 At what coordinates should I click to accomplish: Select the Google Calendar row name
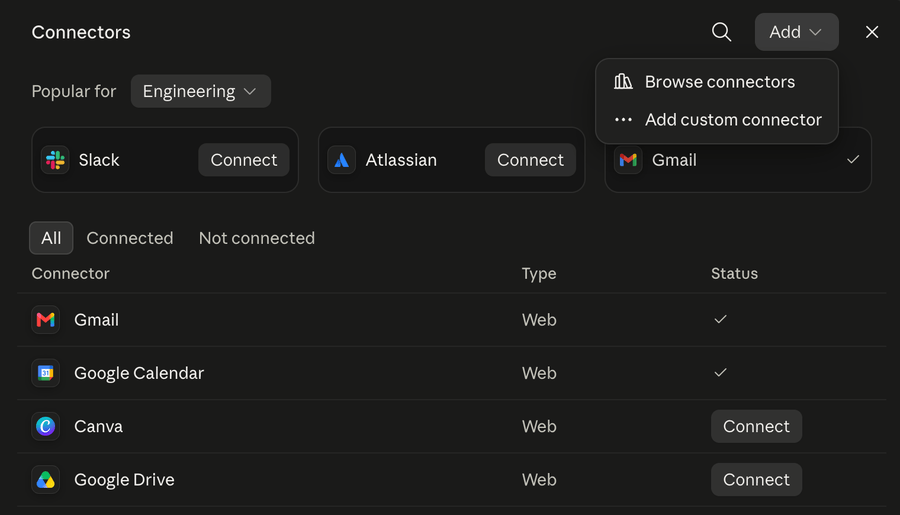coord(139,373)
